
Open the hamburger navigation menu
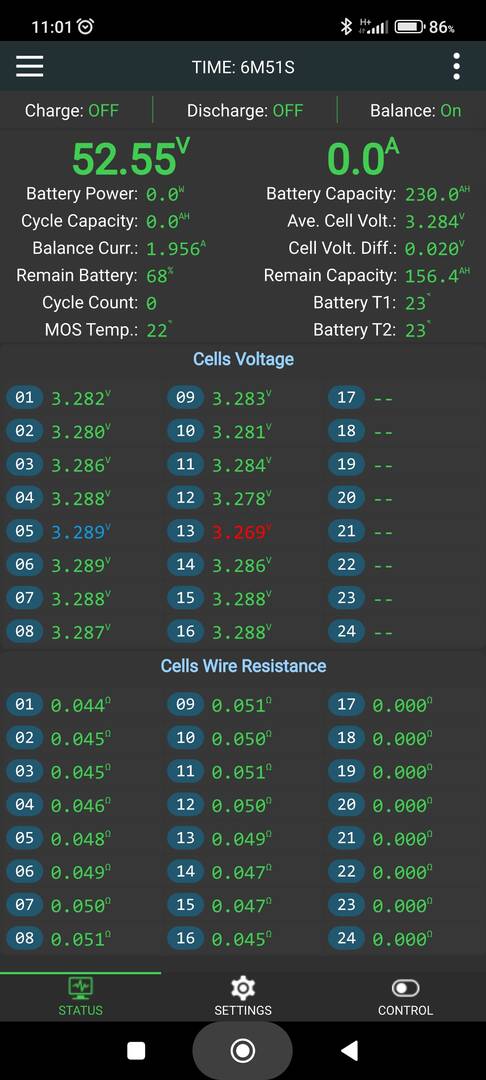pos(30,66)
